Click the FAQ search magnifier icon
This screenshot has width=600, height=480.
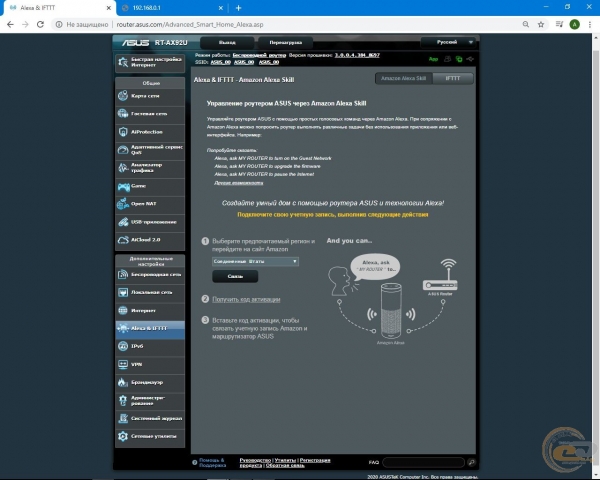pyautogui.click(x=471, y=462)
